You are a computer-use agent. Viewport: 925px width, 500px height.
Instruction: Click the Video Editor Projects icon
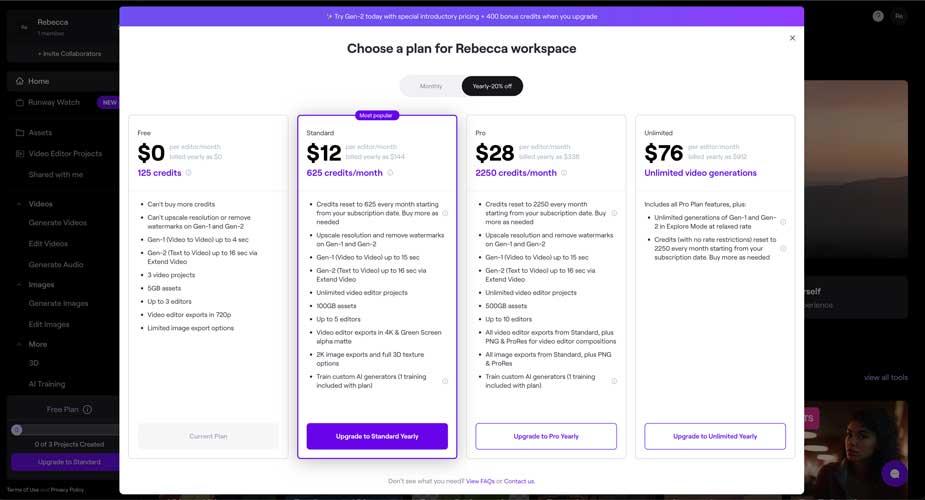click(19, 153)
